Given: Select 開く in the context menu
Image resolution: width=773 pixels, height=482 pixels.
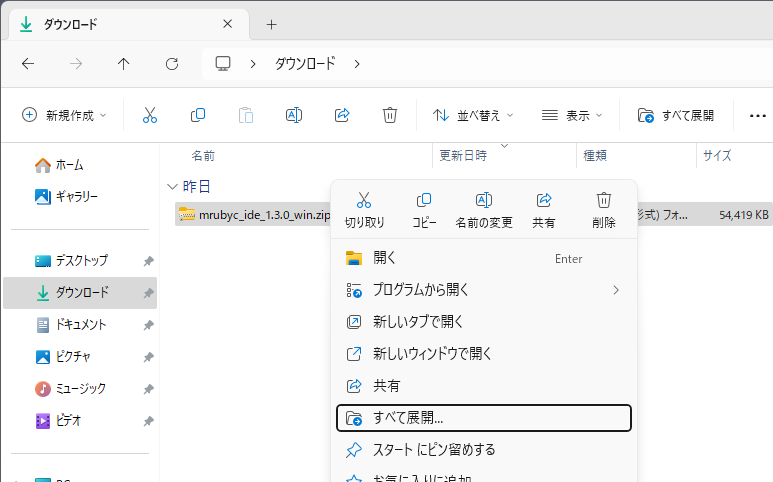Looking at the screenshot, I should coord(484,258).
